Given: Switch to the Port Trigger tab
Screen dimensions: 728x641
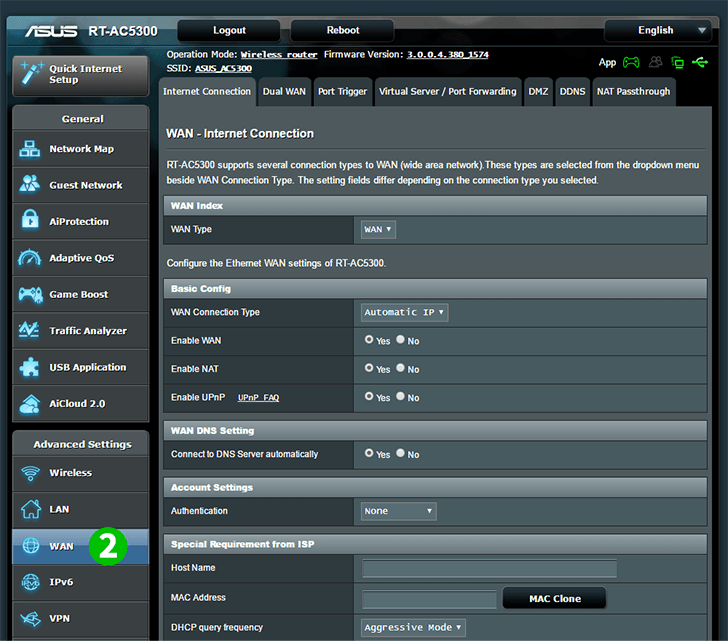Looking at the screenshot, I should click(x=342, y=91).
